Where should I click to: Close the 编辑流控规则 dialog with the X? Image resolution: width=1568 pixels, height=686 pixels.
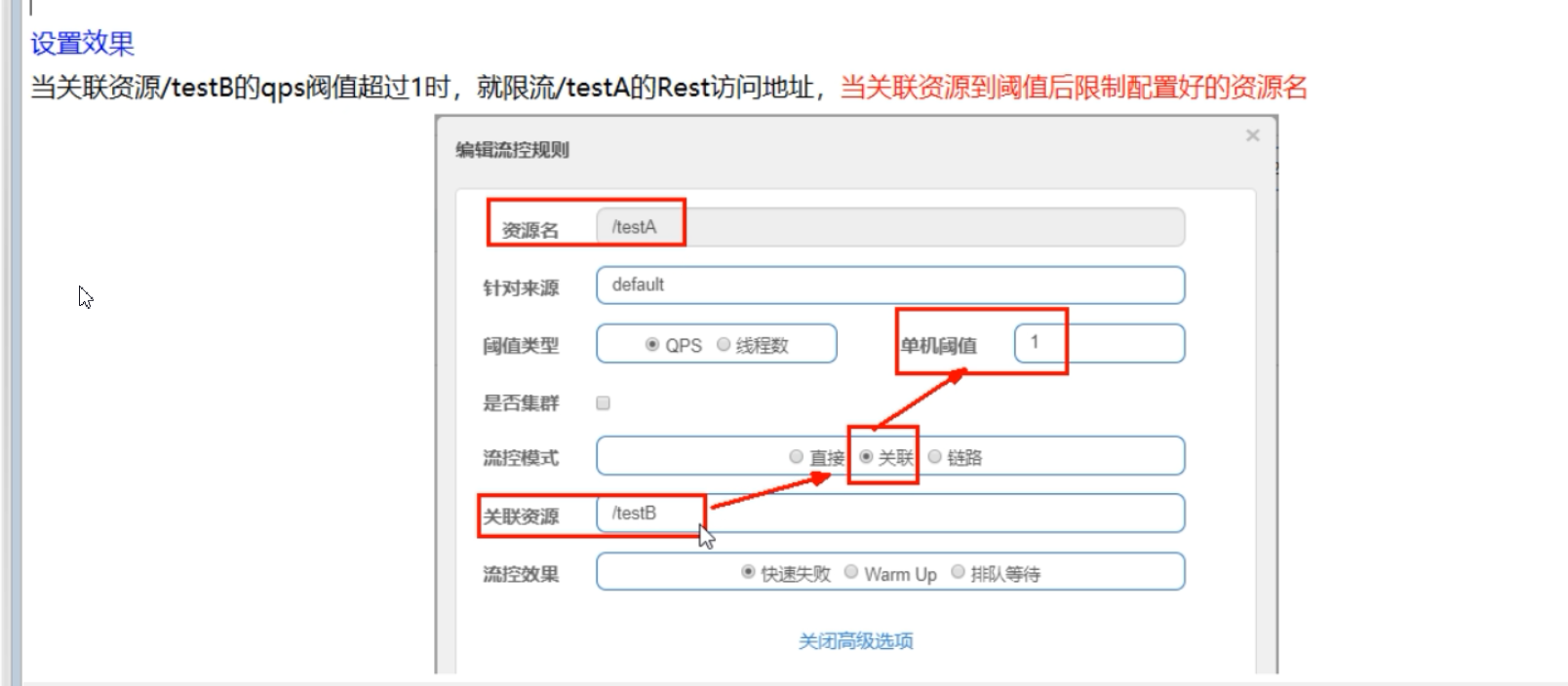1253,135
